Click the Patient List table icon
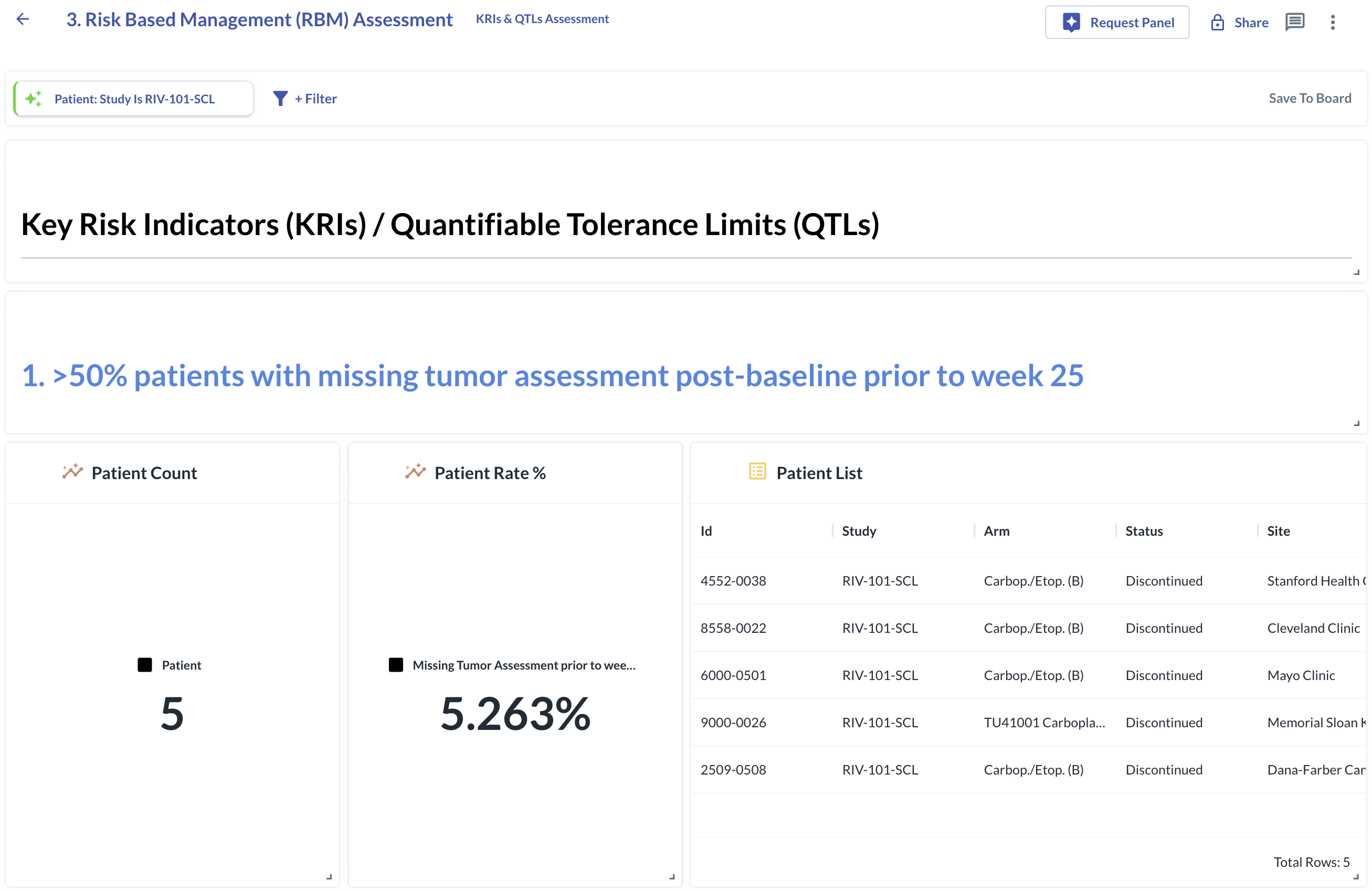 click(x=757, y=471)
